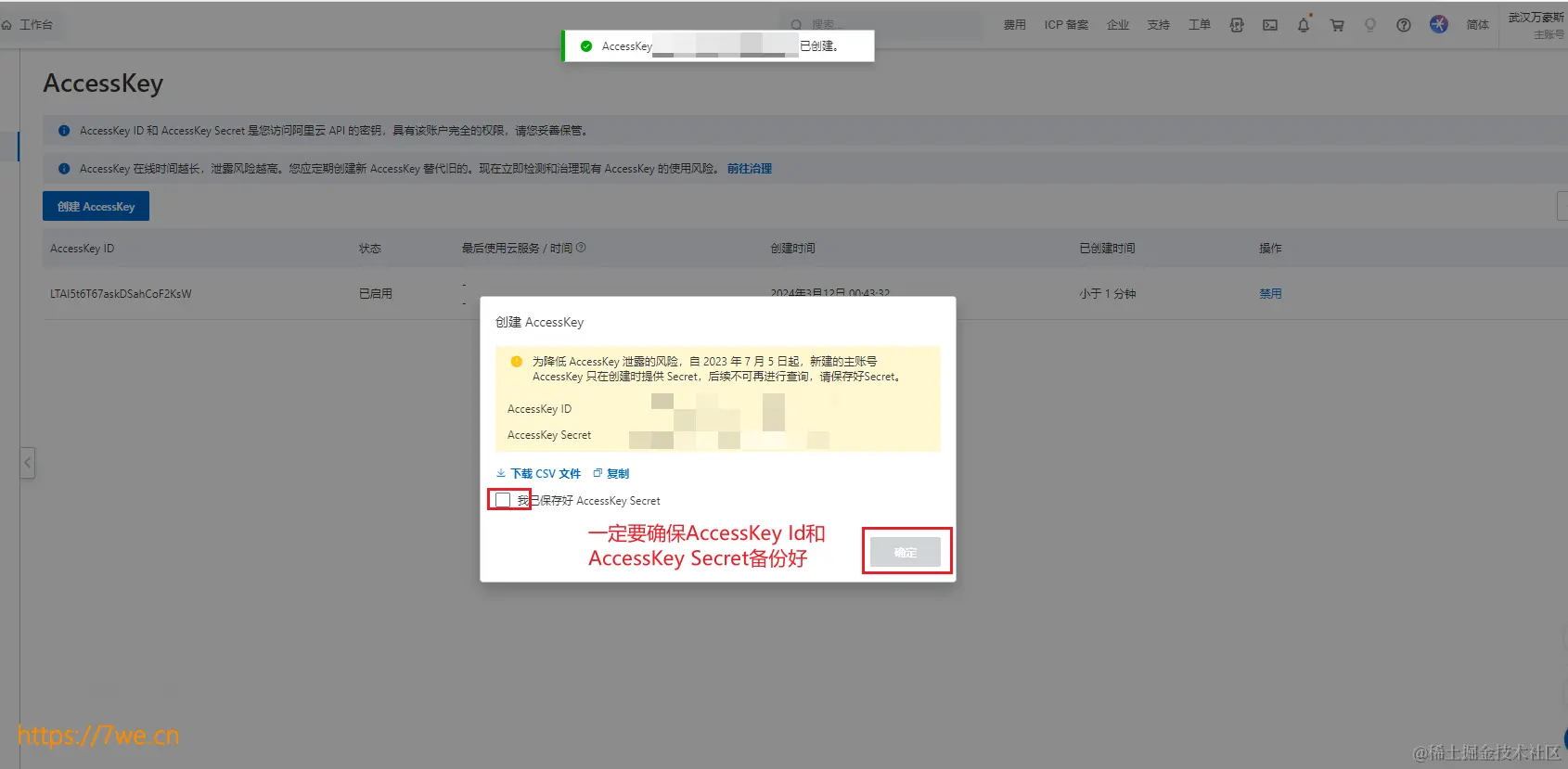
Task: Open the help question-mark icon
Action: point(1404,25)
